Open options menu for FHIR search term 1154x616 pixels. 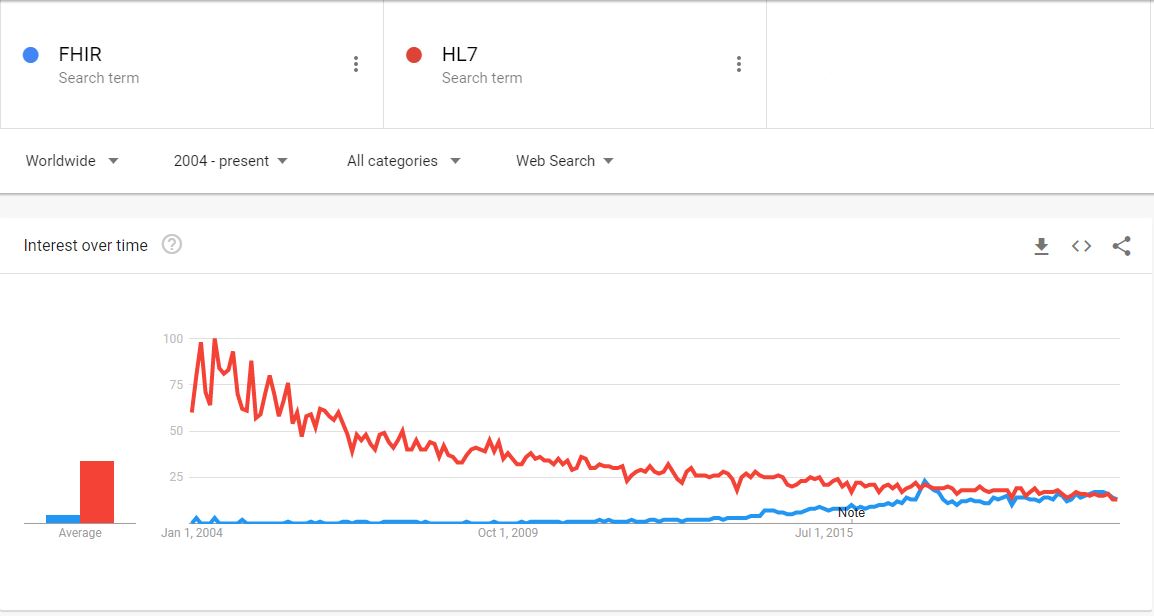[355, 63]
